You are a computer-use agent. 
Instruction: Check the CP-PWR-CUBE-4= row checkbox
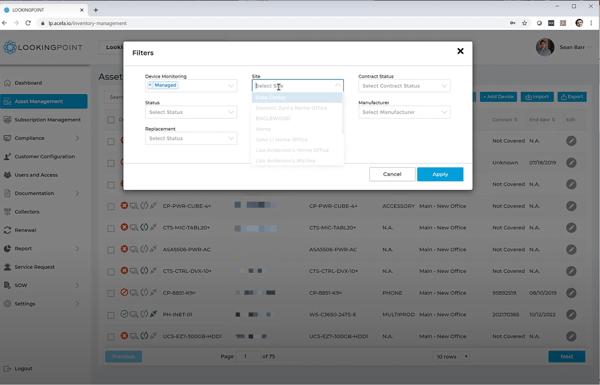tap(111, 207)
